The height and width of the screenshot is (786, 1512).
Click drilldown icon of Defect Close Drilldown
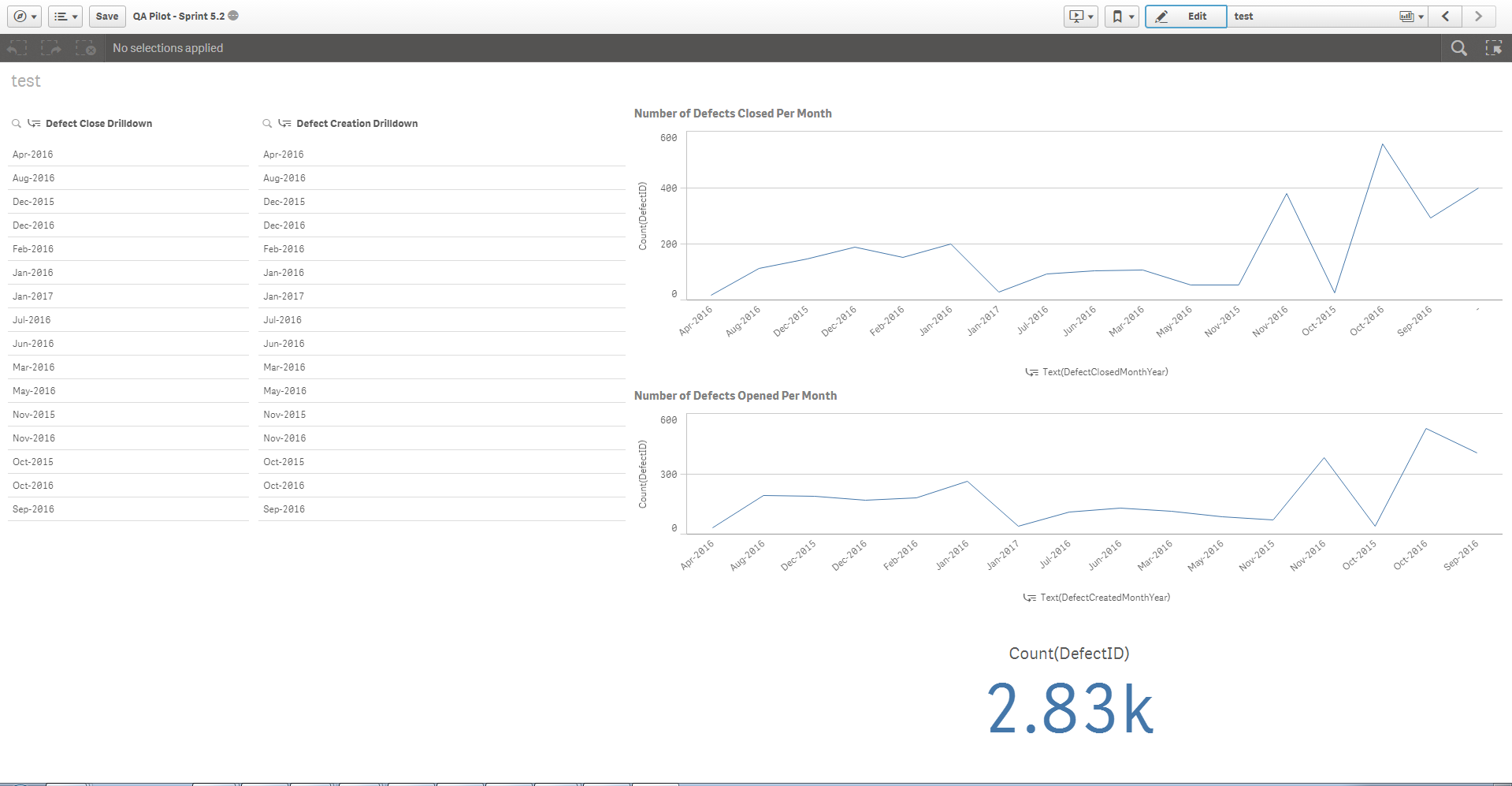(x=34, y=124)
